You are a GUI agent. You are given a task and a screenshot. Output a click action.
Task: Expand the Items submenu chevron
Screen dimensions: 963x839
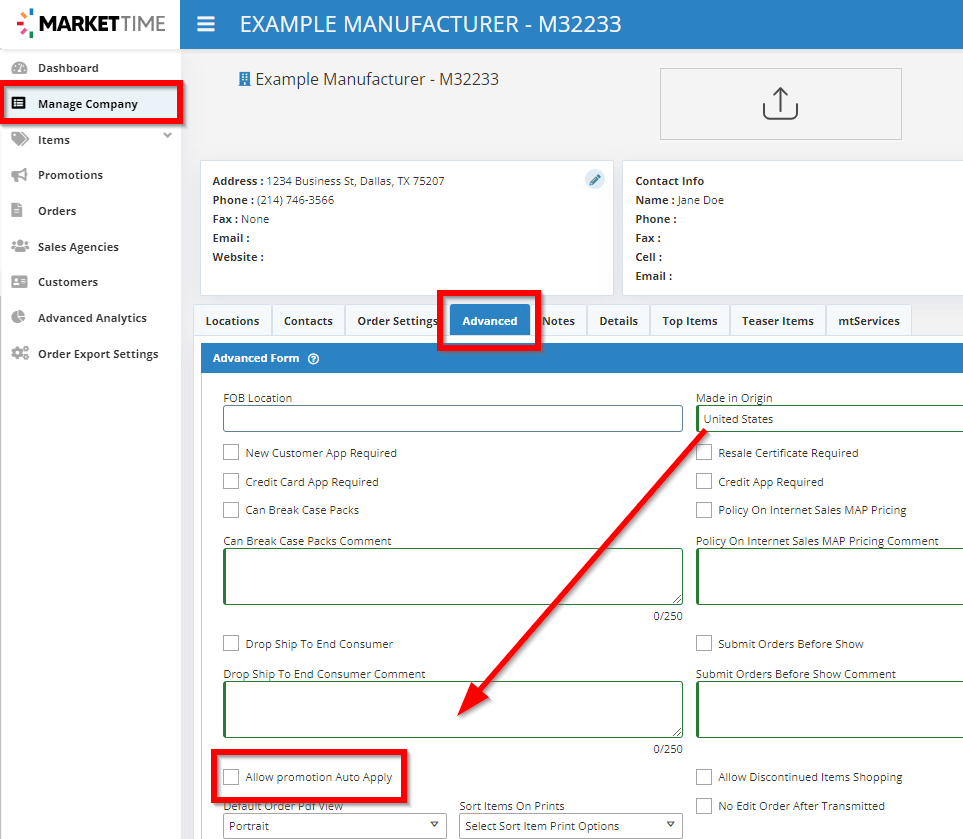pos(168,135)
